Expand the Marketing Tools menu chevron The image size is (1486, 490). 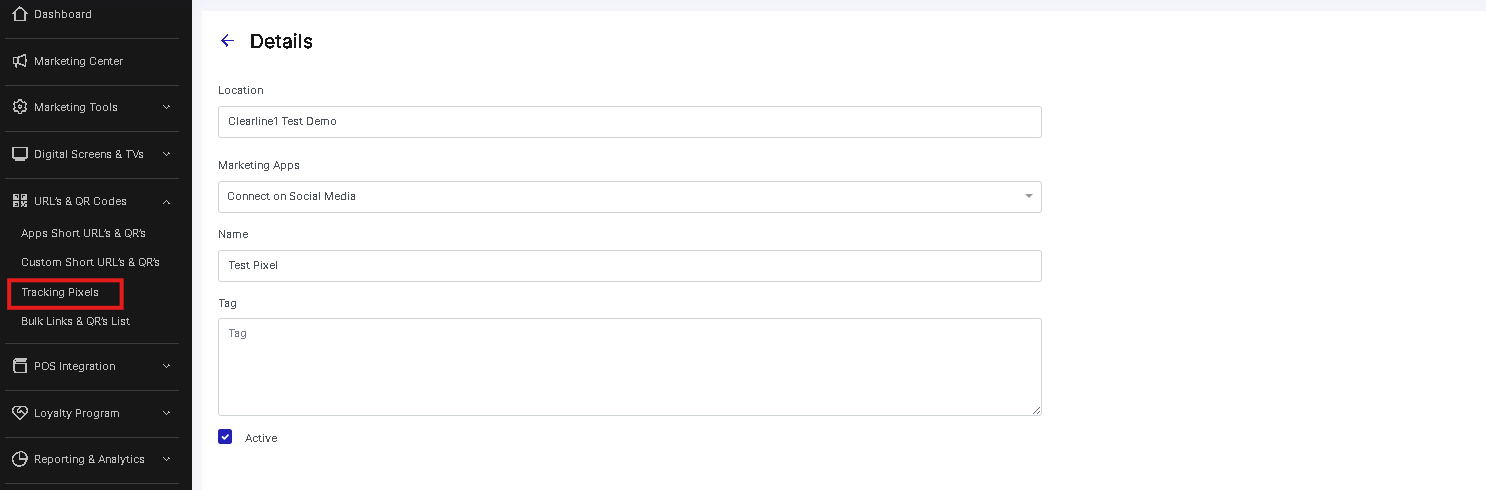(x=166, y=107)
